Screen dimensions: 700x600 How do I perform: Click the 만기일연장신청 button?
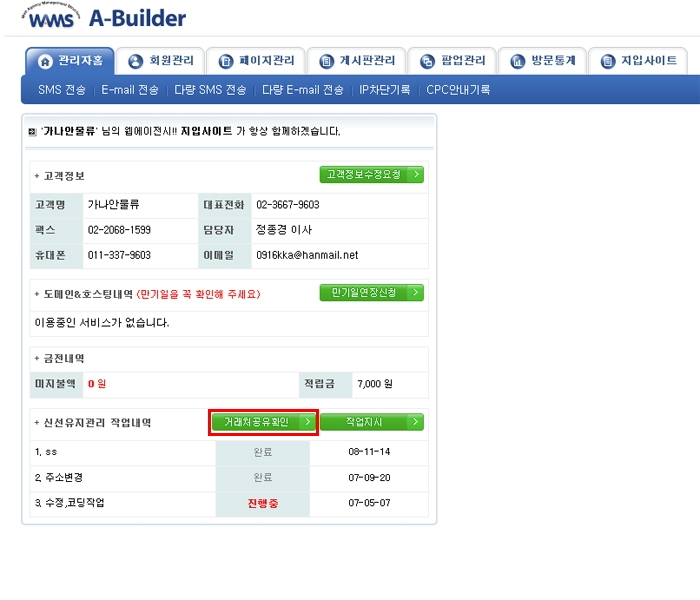pos(371,293)
